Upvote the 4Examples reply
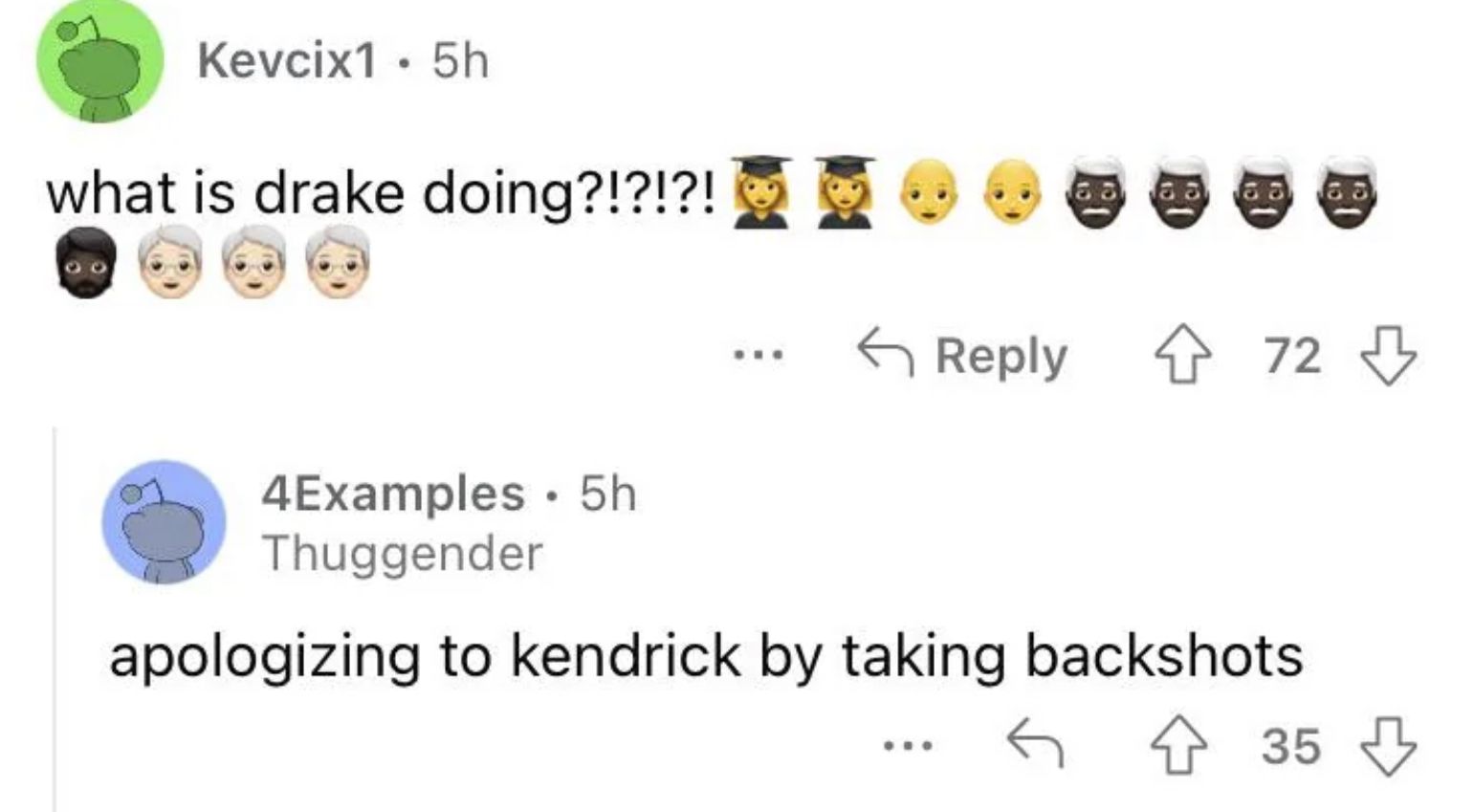This screenshot has height=812, width=1474. 1180,746
